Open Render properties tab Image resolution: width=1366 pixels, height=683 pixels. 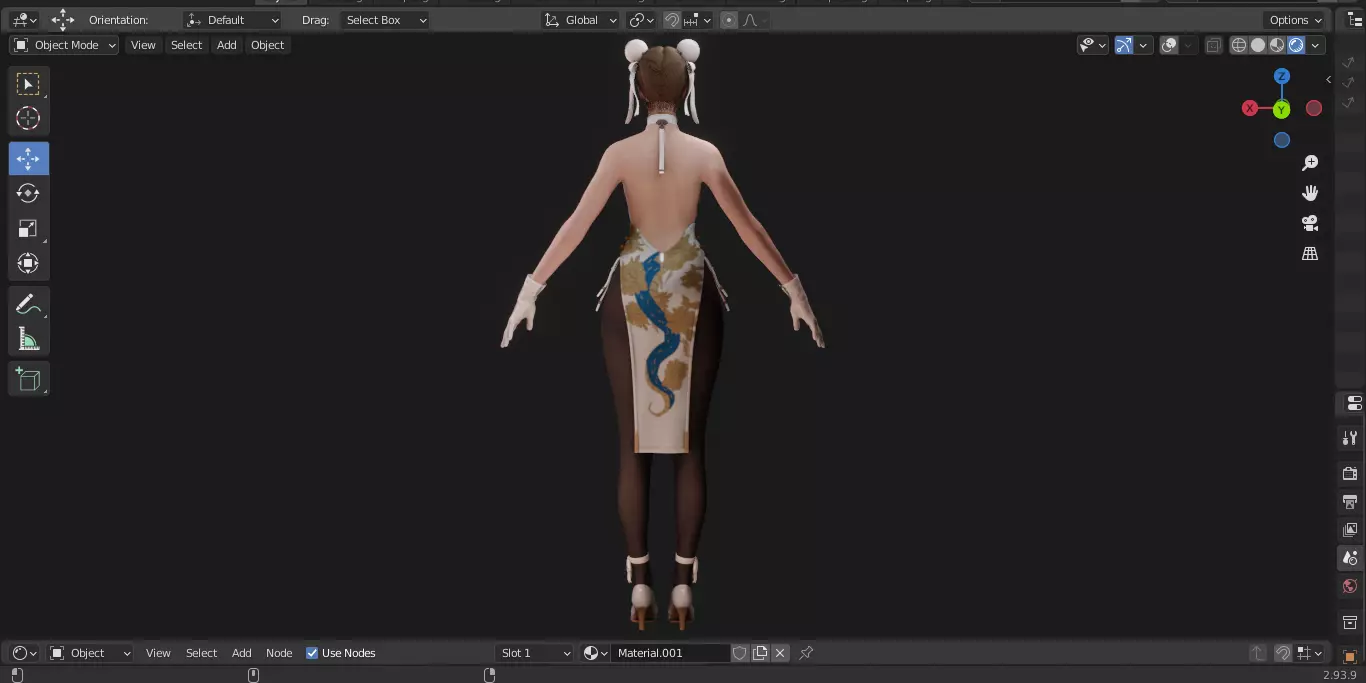(1350, 473)
